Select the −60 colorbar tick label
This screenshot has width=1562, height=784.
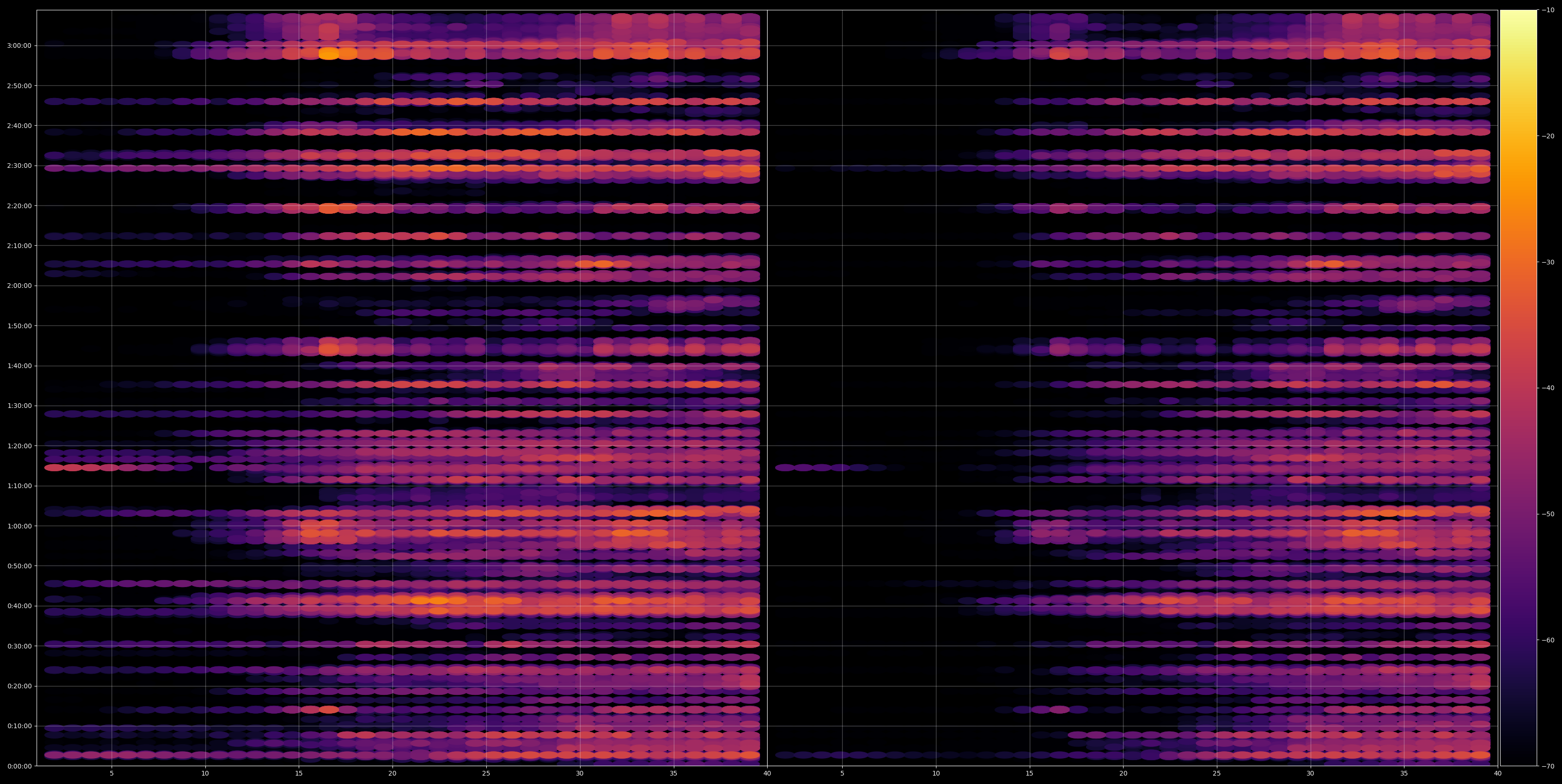pyautogui.click(x=1548, y=640)
